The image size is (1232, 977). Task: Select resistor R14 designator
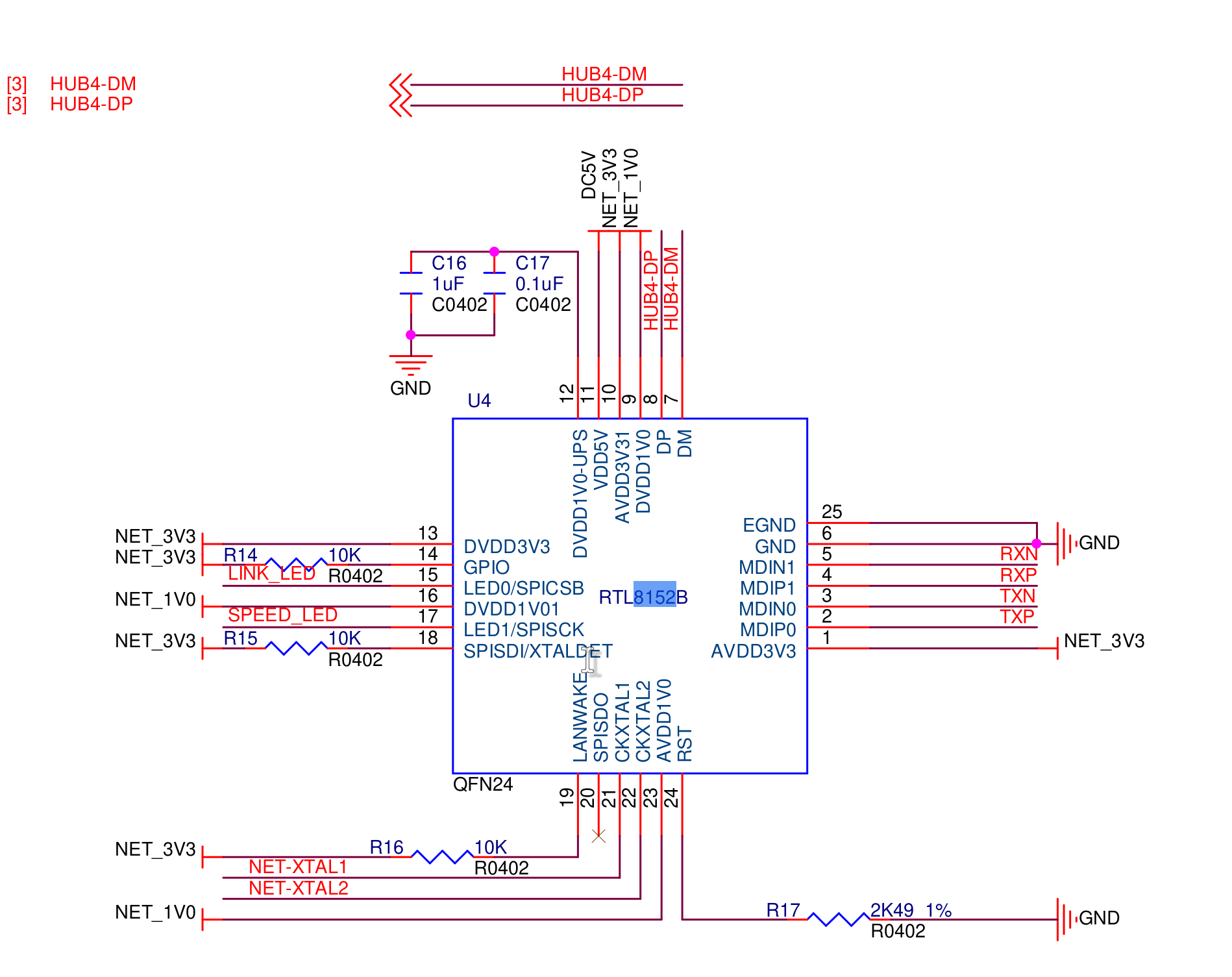point(240,555)
